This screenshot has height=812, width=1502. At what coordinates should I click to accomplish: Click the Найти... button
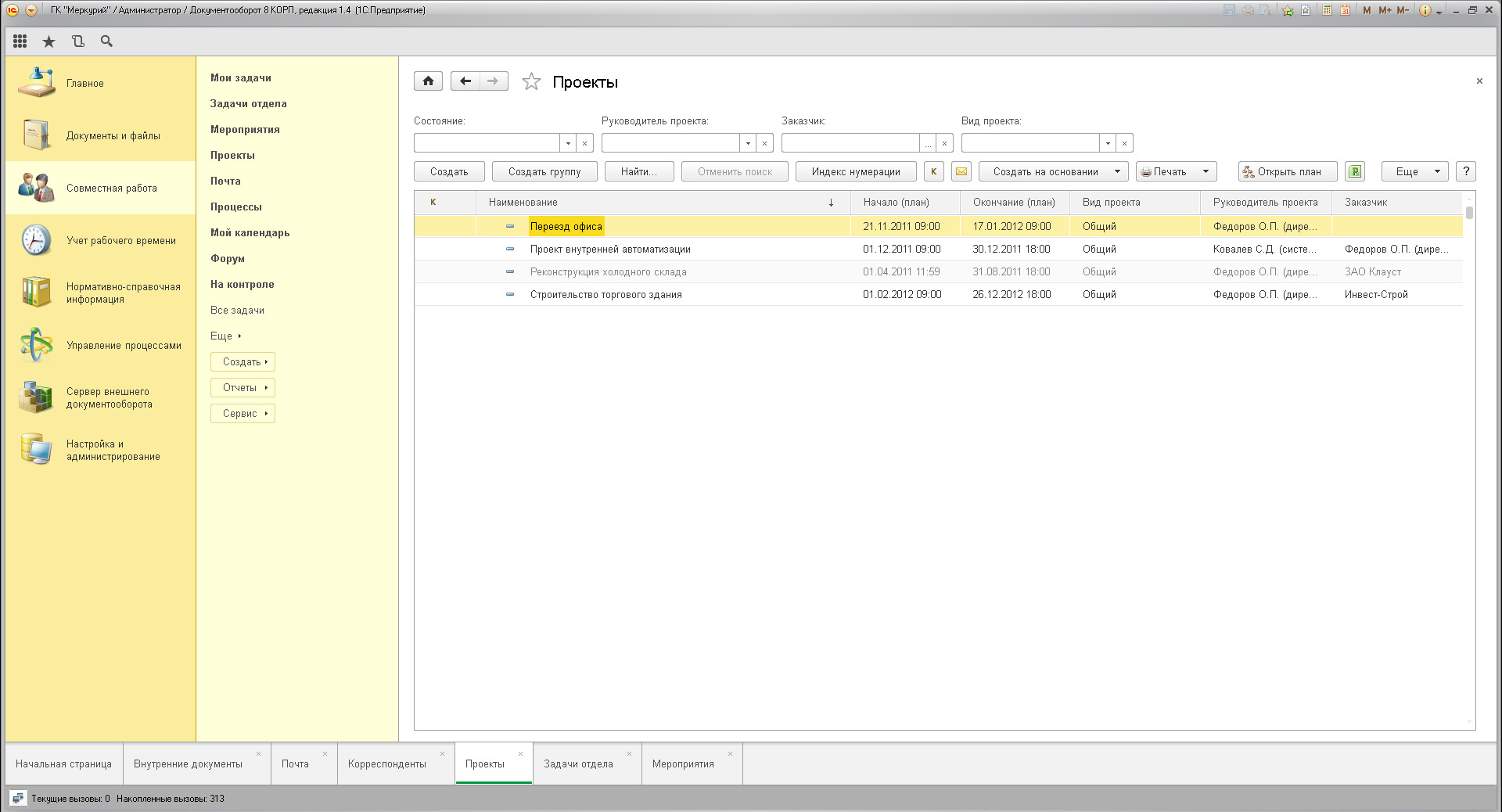point(639,171)
